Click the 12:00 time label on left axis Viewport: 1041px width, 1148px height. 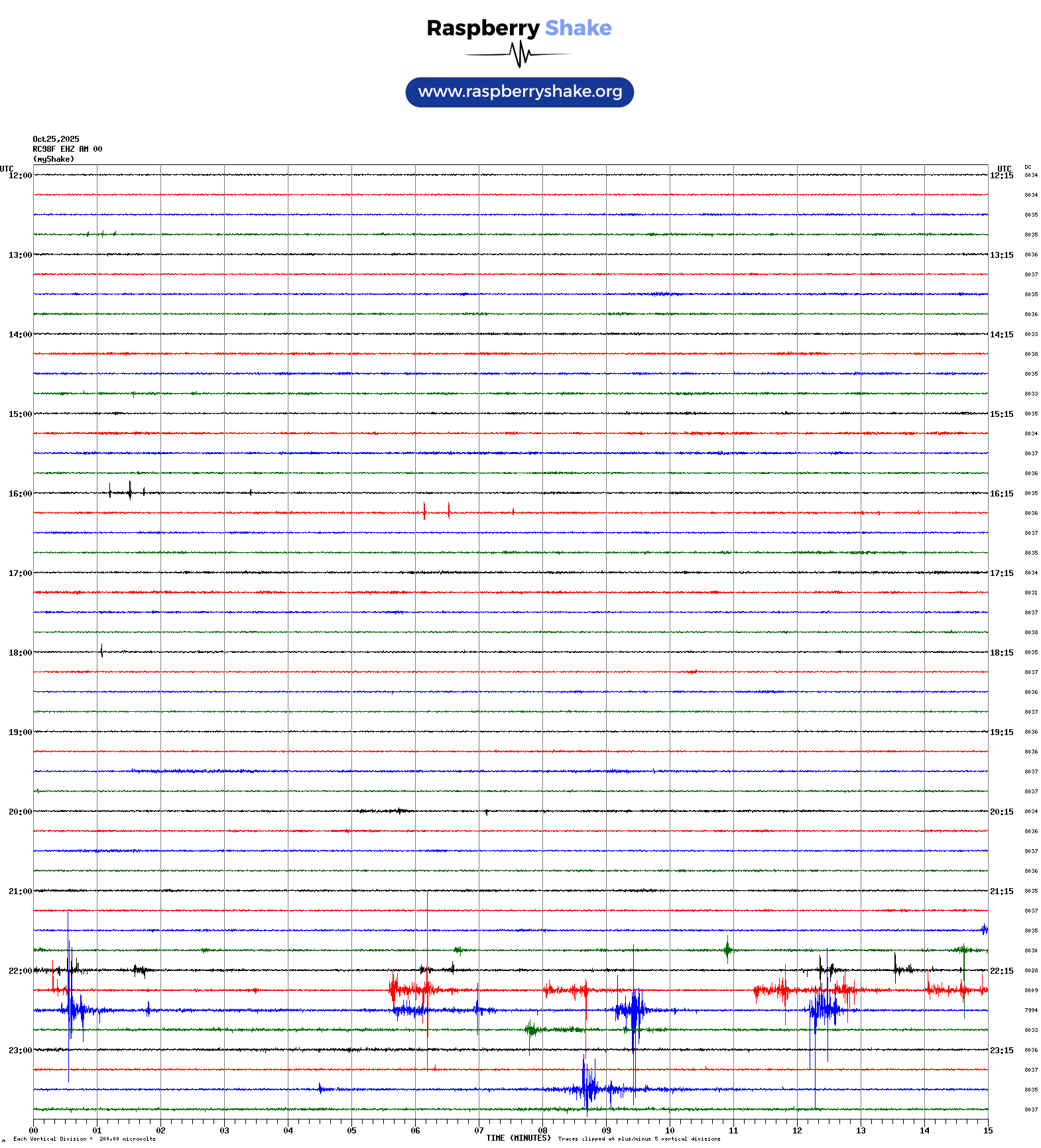20,176
